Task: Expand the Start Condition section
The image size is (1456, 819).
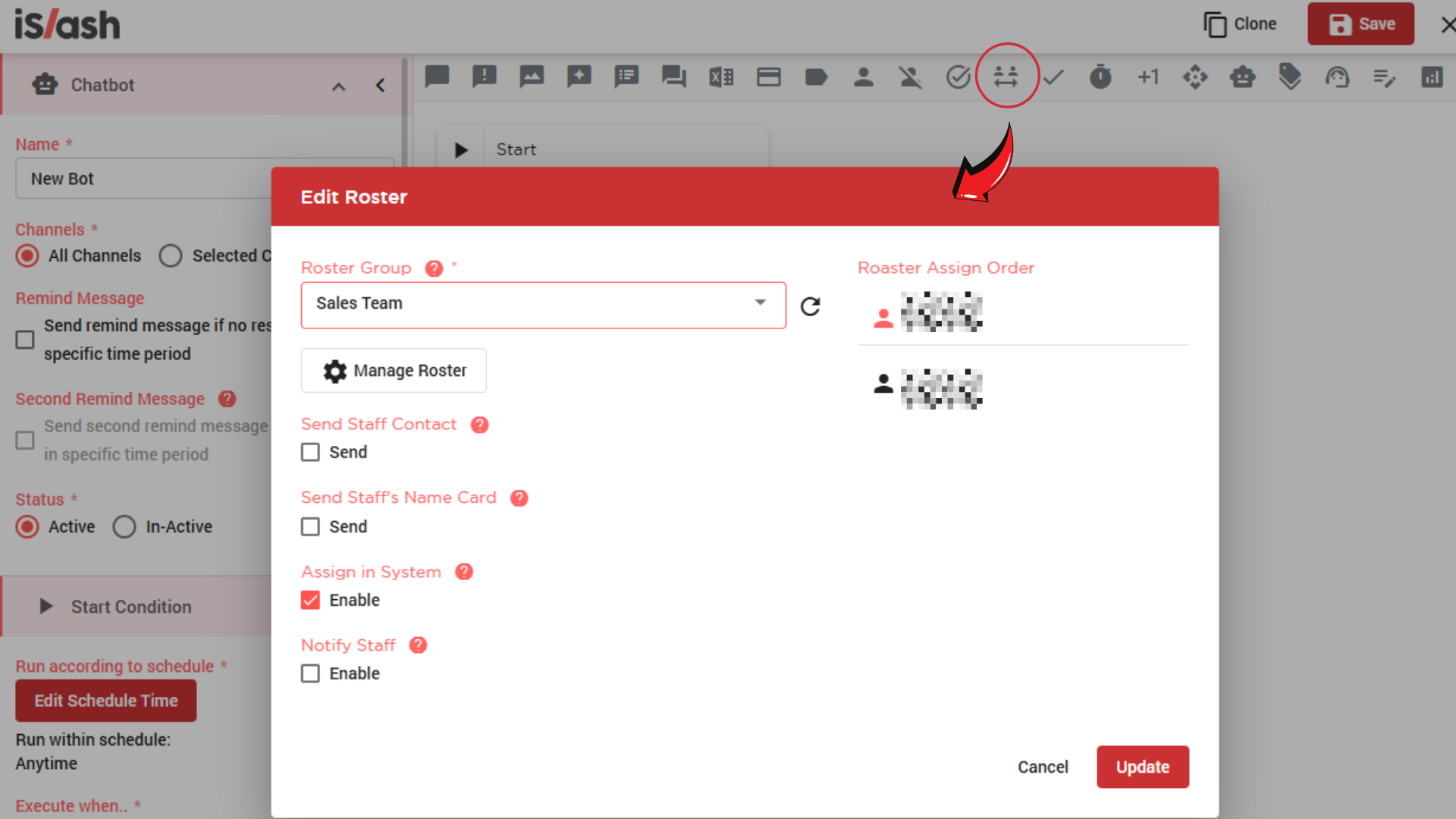Action: (x=46, y=607)
